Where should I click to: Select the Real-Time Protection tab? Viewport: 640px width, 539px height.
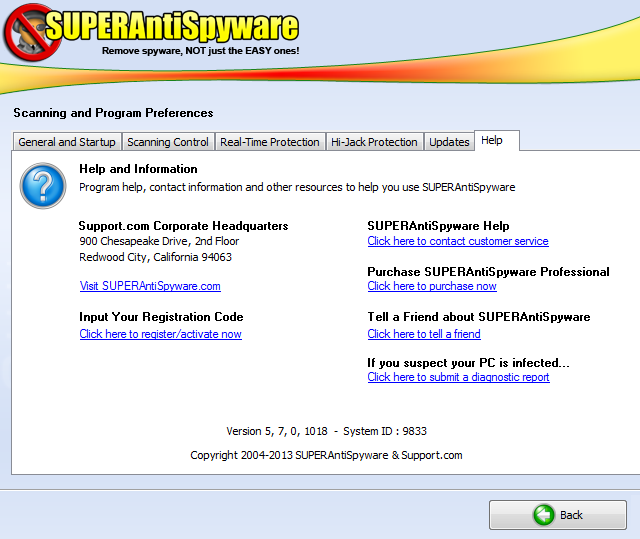(270, 142)
